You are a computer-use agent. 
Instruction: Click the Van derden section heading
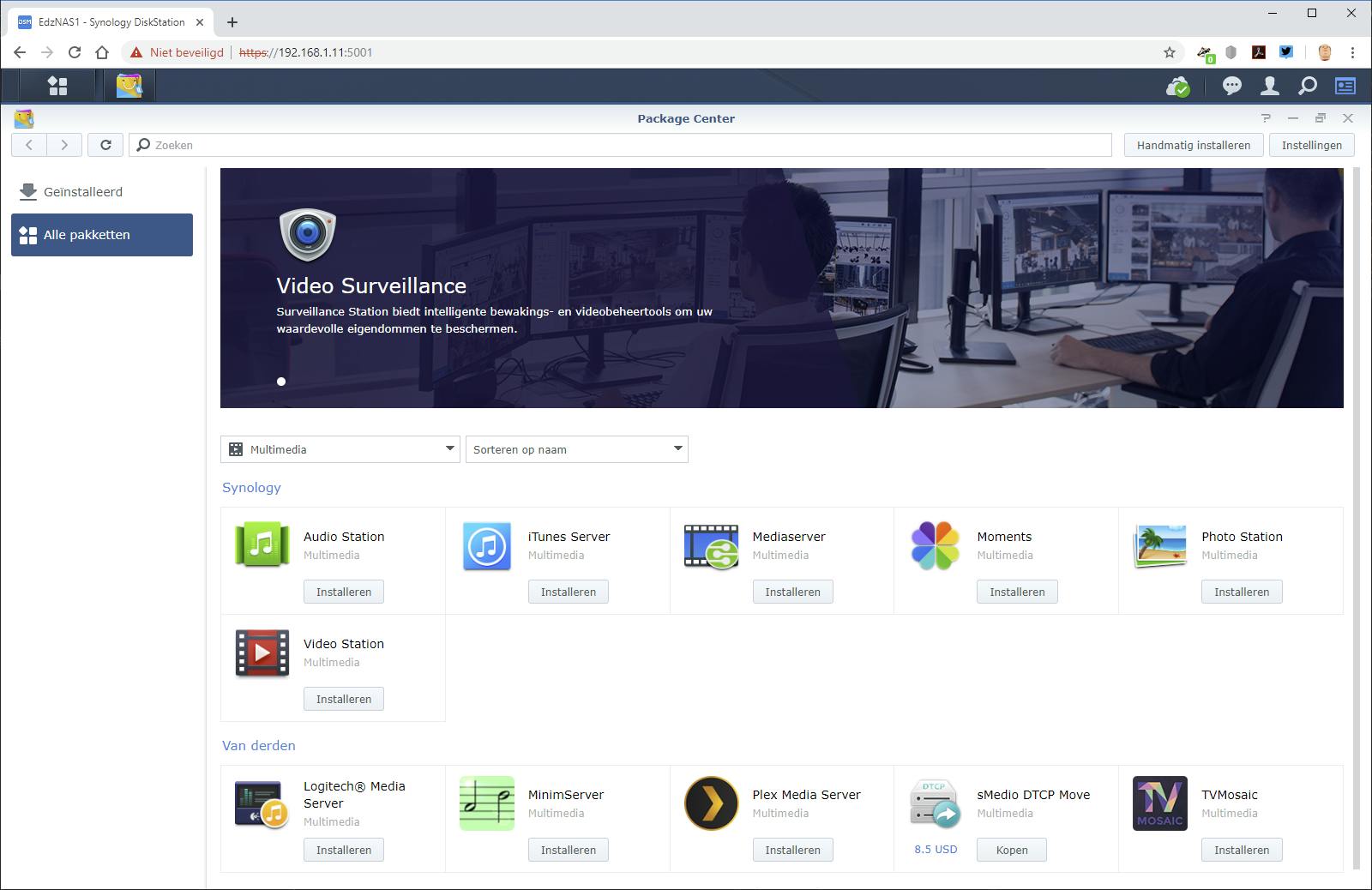259,746
